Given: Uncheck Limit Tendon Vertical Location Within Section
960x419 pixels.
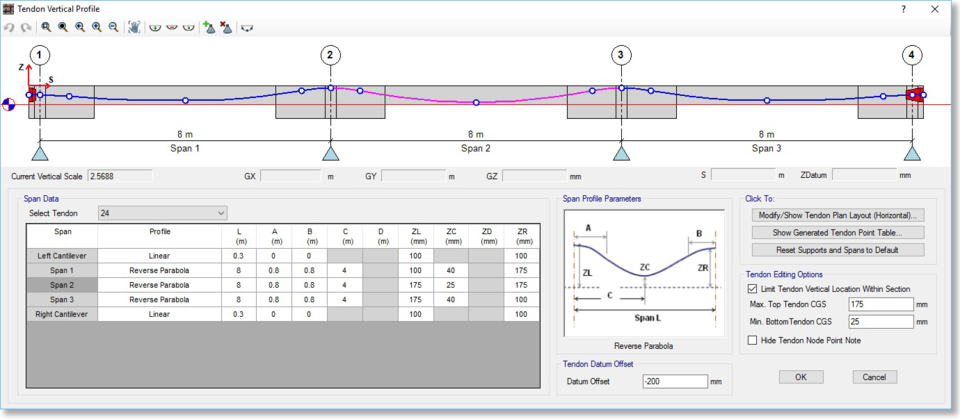Looking at the screenshot, I should point(753,289).
